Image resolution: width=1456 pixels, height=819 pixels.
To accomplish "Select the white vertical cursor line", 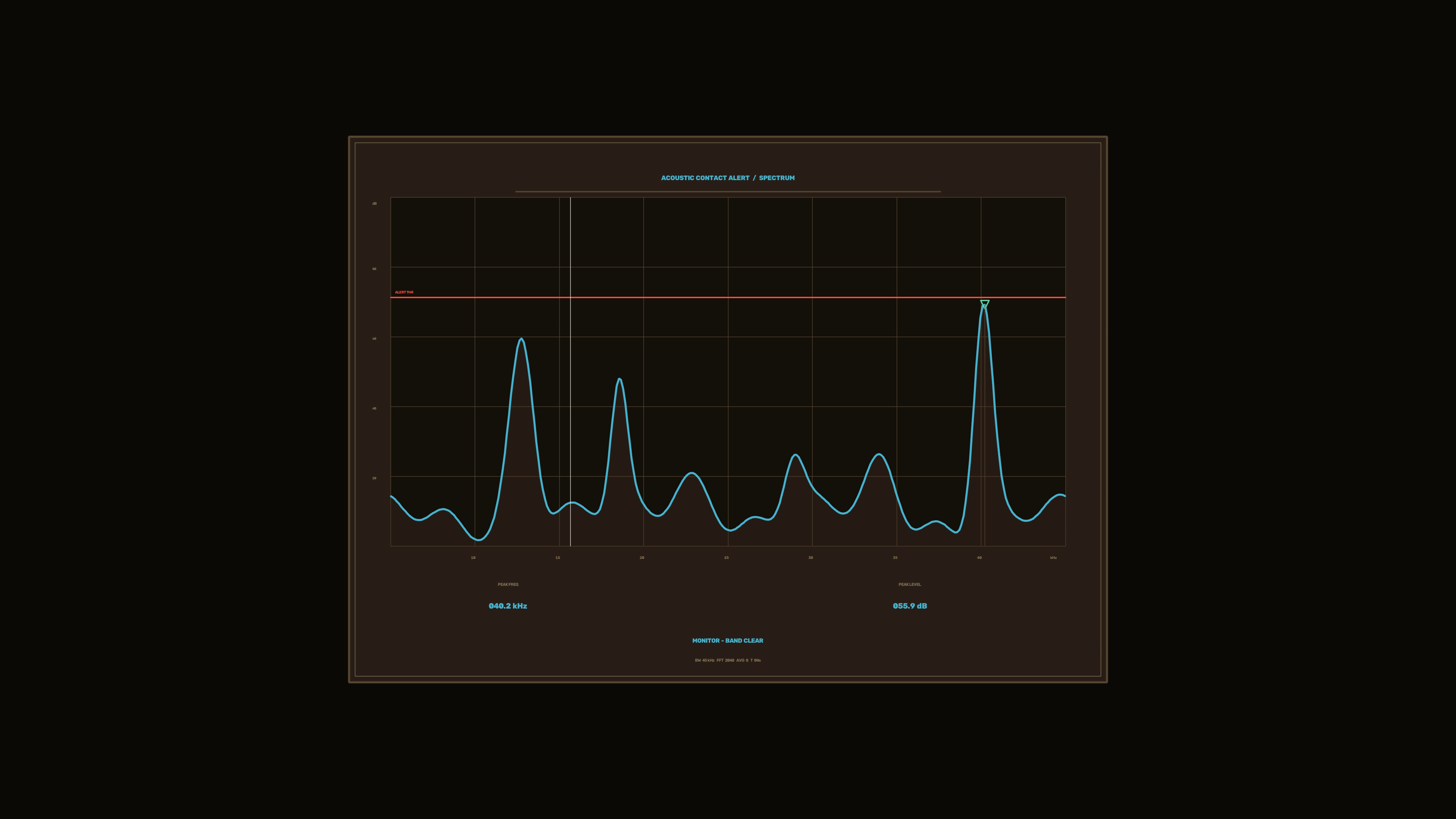I will point(570,371).
